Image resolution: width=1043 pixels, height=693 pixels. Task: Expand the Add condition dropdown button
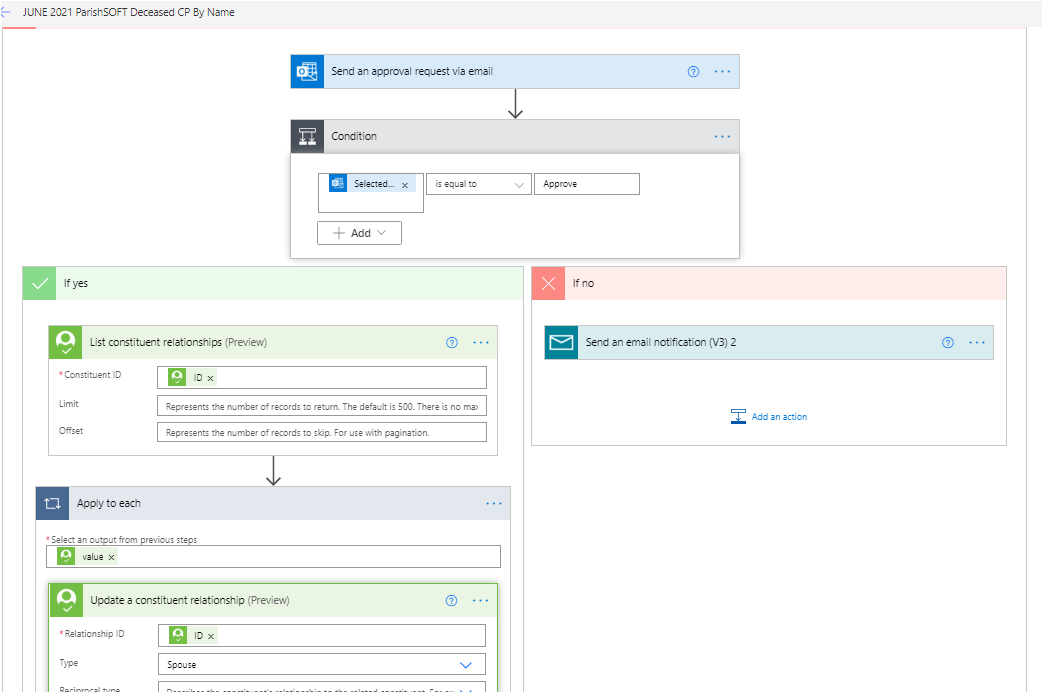coord(359,233)
